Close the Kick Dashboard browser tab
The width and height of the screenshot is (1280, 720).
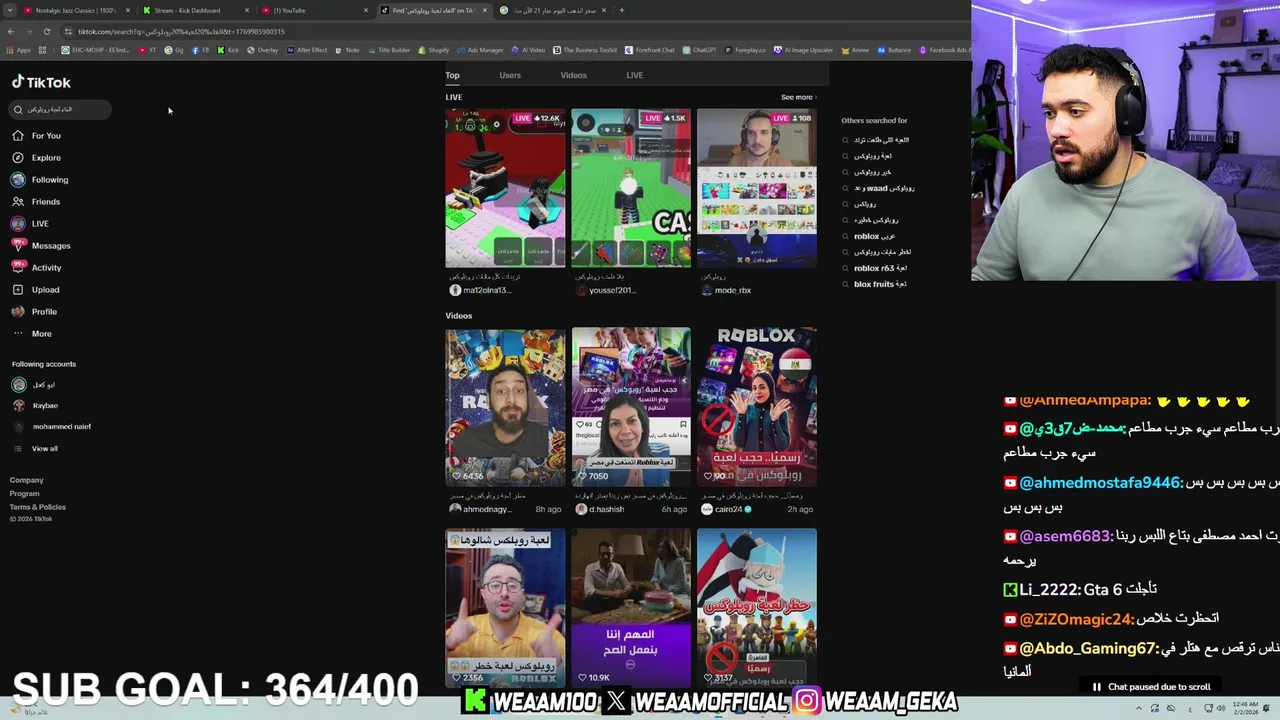[247, 10]
